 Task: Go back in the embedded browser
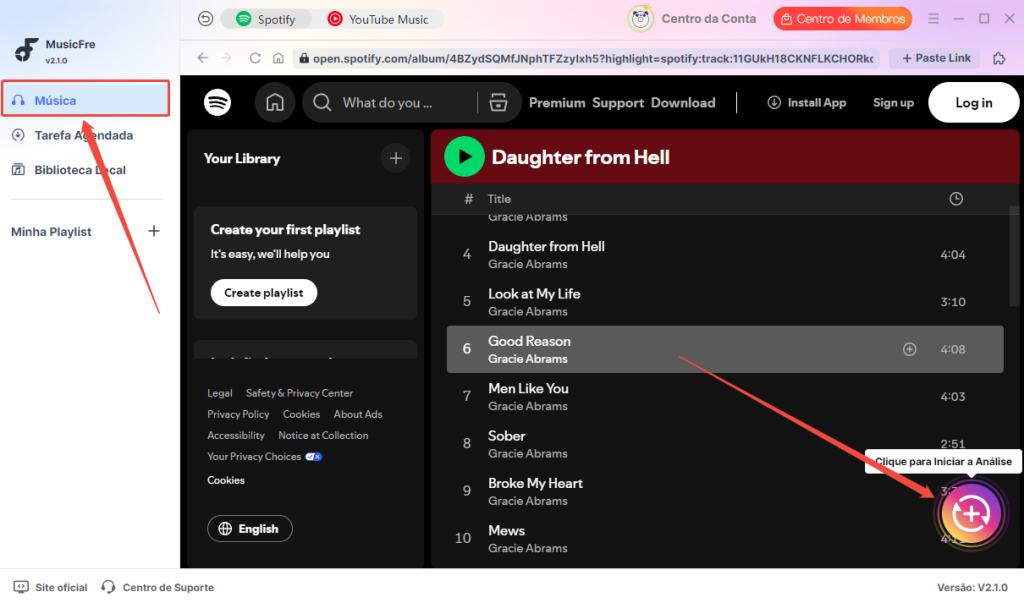pyautogui.click(x=203, y=58)
